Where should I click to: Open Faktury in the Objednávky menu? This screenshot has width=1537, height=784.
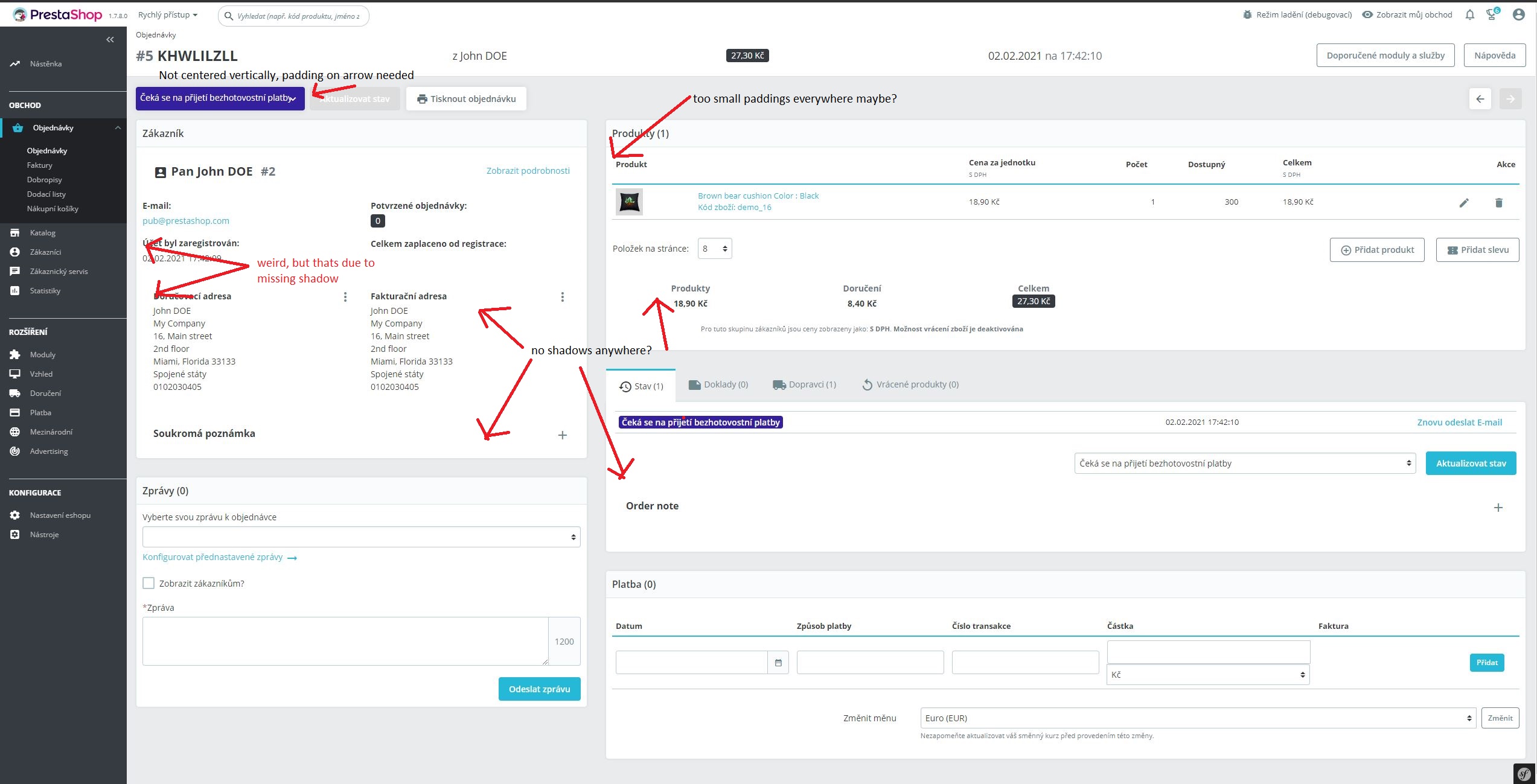[40, 165]
